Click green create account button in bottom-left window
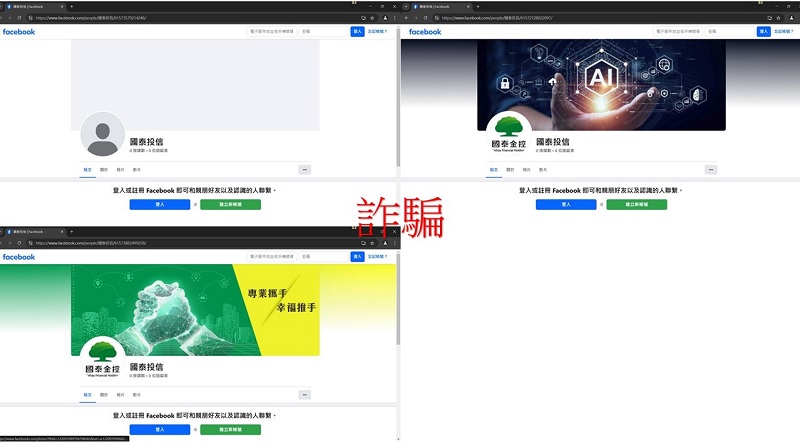800x444 pixels. [231, 429]
